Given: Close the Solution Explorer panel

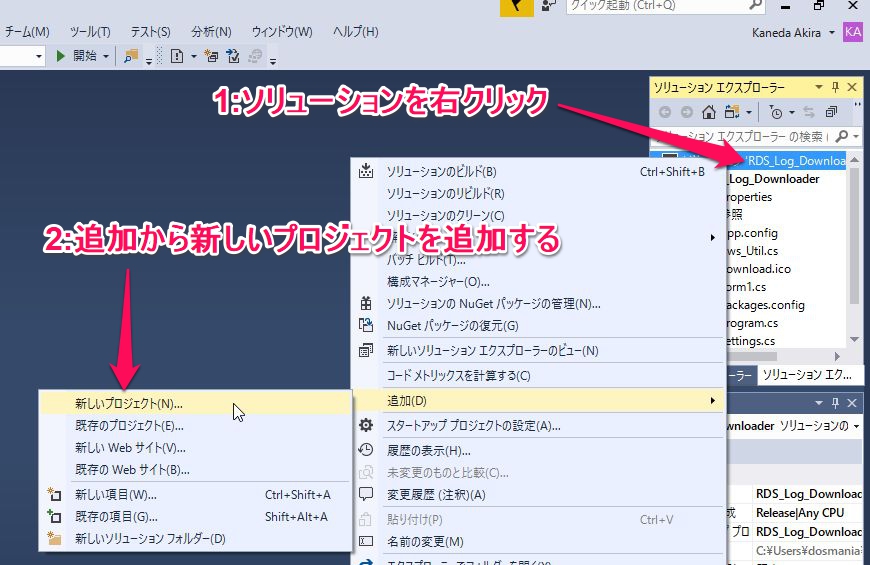Looking at the screenshot, I should [x=852, y=88].
